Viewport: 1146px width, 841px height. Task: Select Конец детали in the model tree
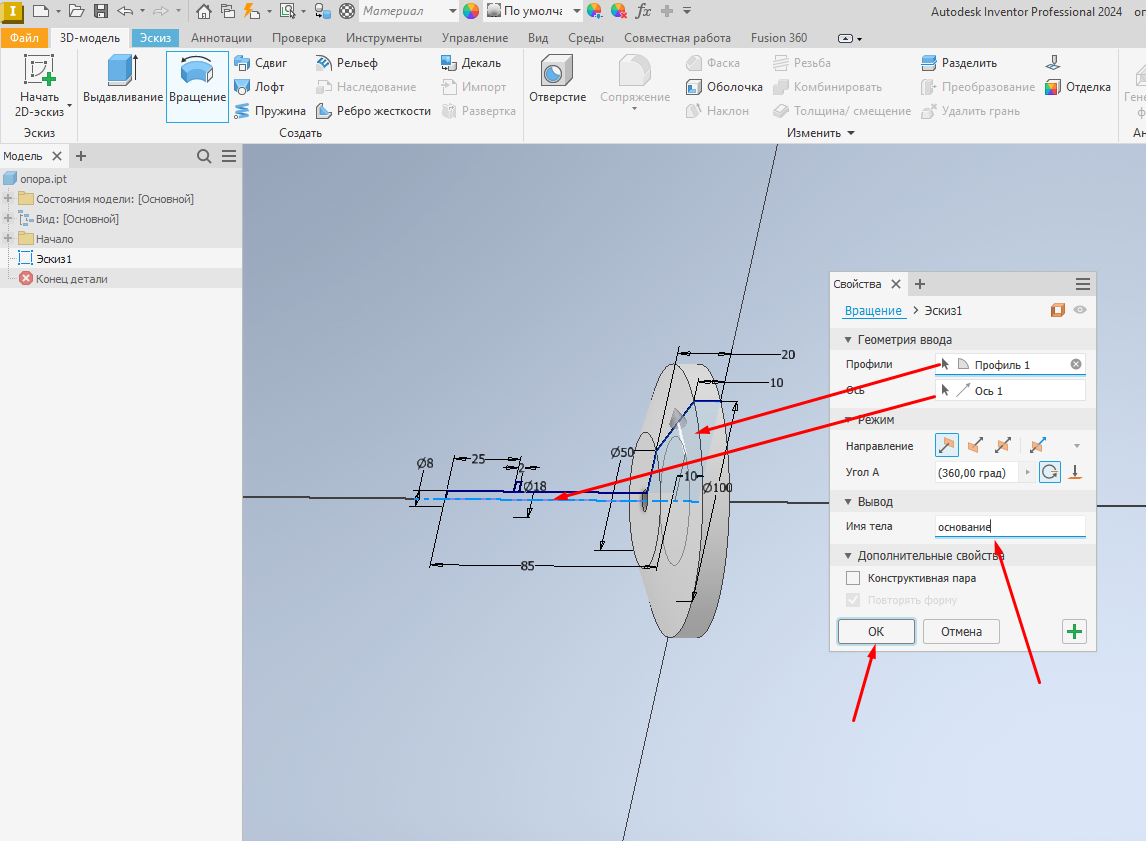pyautogui.click(x=71, y=278)
